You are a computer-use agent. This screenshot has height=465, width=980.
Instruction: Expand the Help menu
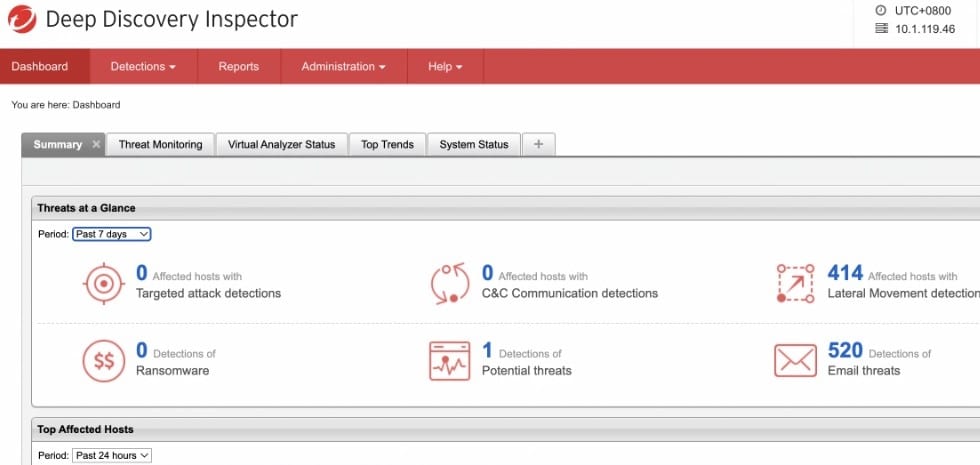pos(445,66)
